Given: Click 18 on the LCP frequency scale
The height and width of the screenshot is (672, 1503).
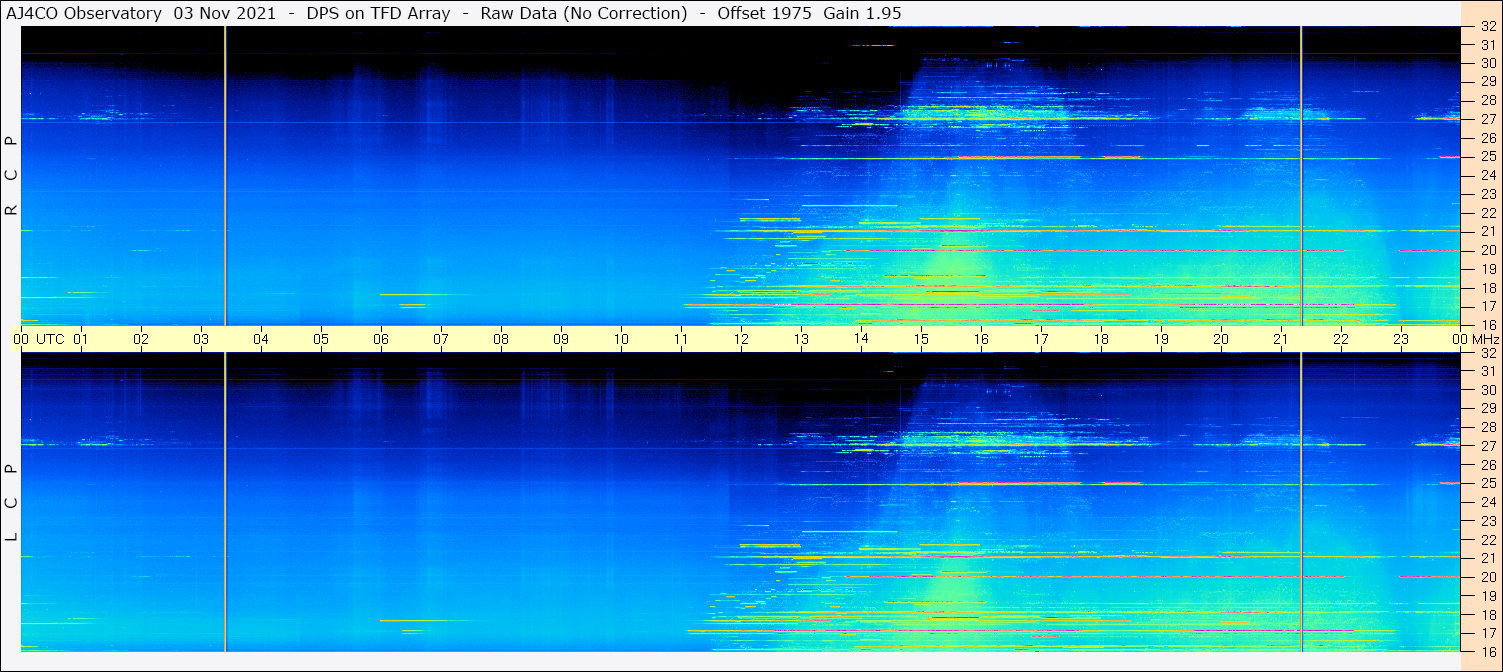Looking at the screenshot, I should click(x=1487, y=614).
